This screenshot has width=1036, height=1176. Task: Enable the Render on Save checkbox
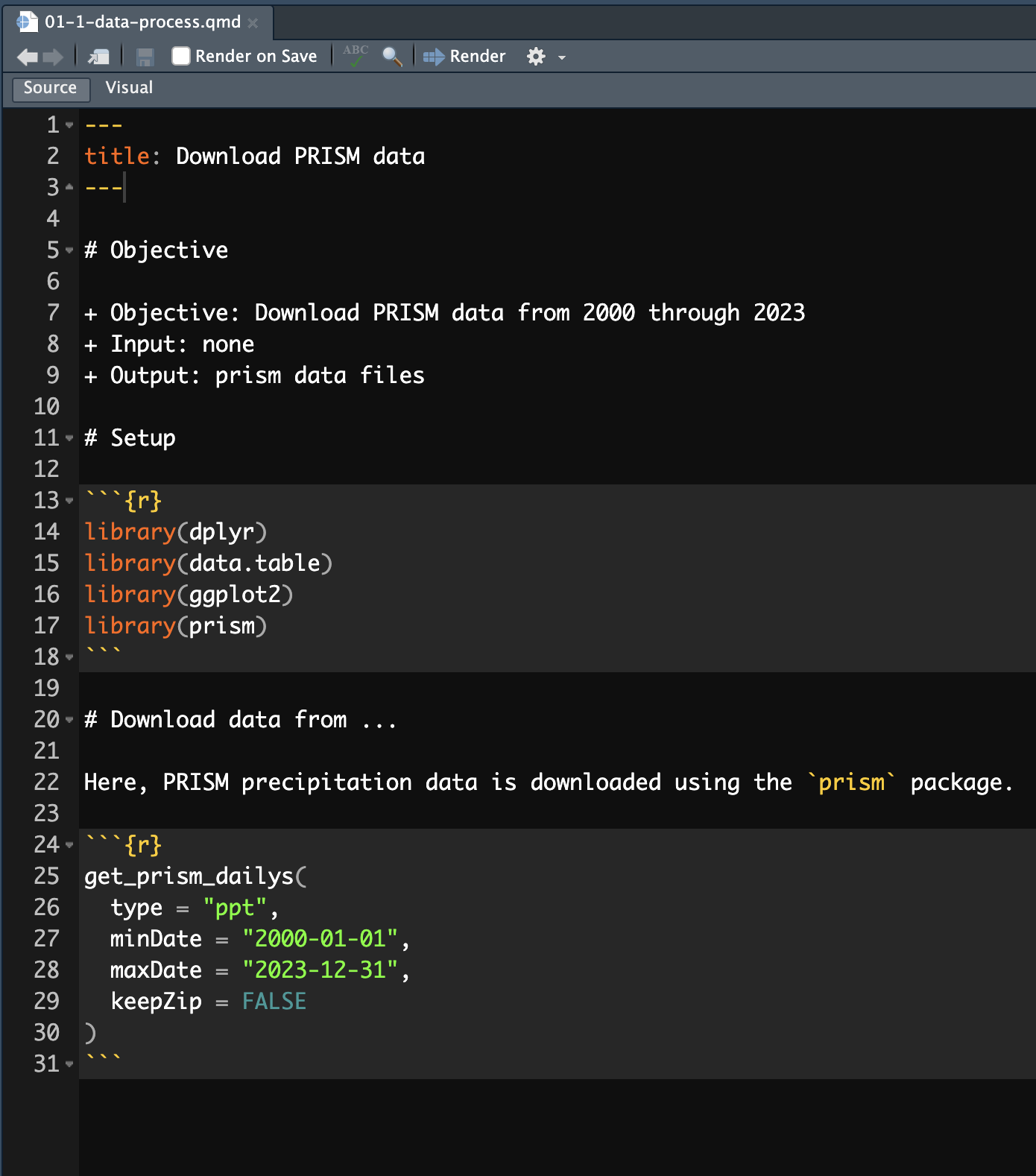point(181,57)
